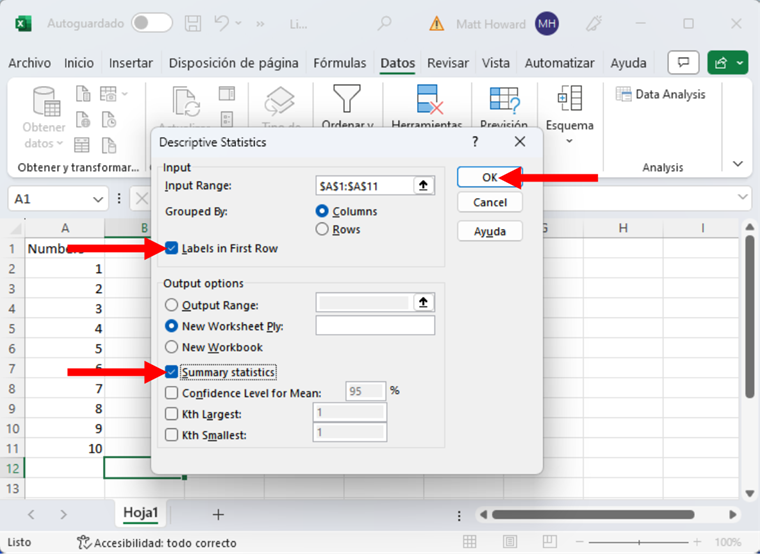This screenshot has width=760, height=554.
Task: Switch to the Insertar tab
Action: point(131,63)
